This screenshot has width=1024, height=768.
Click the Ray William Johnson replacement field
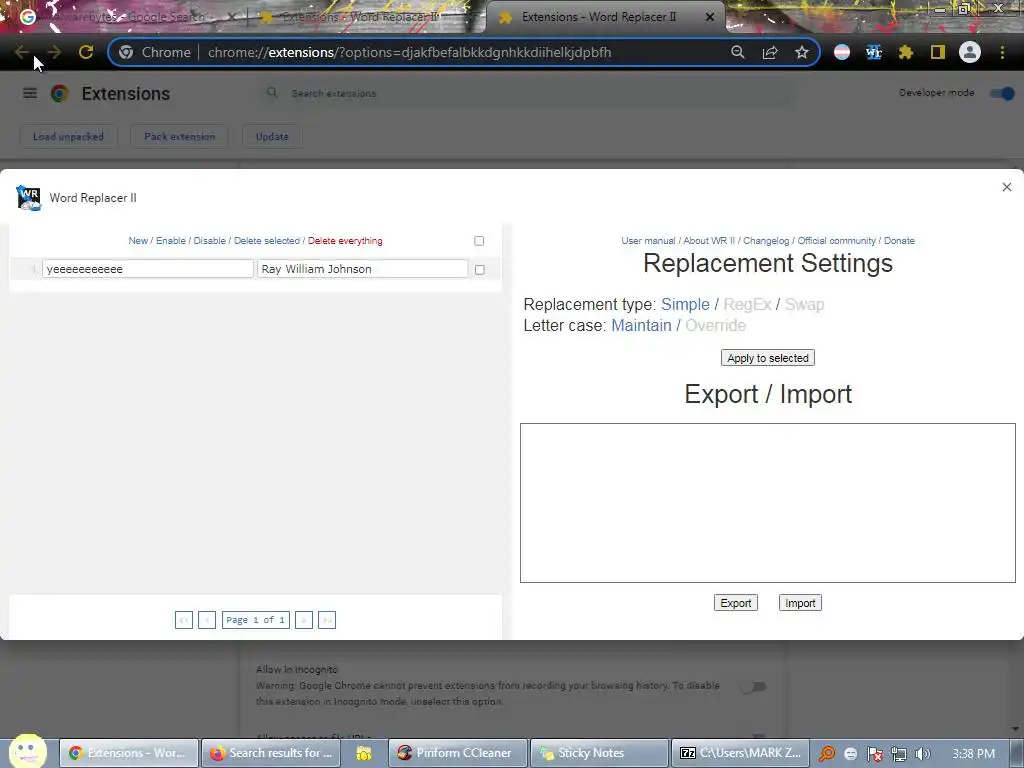[x=362, y=269]
